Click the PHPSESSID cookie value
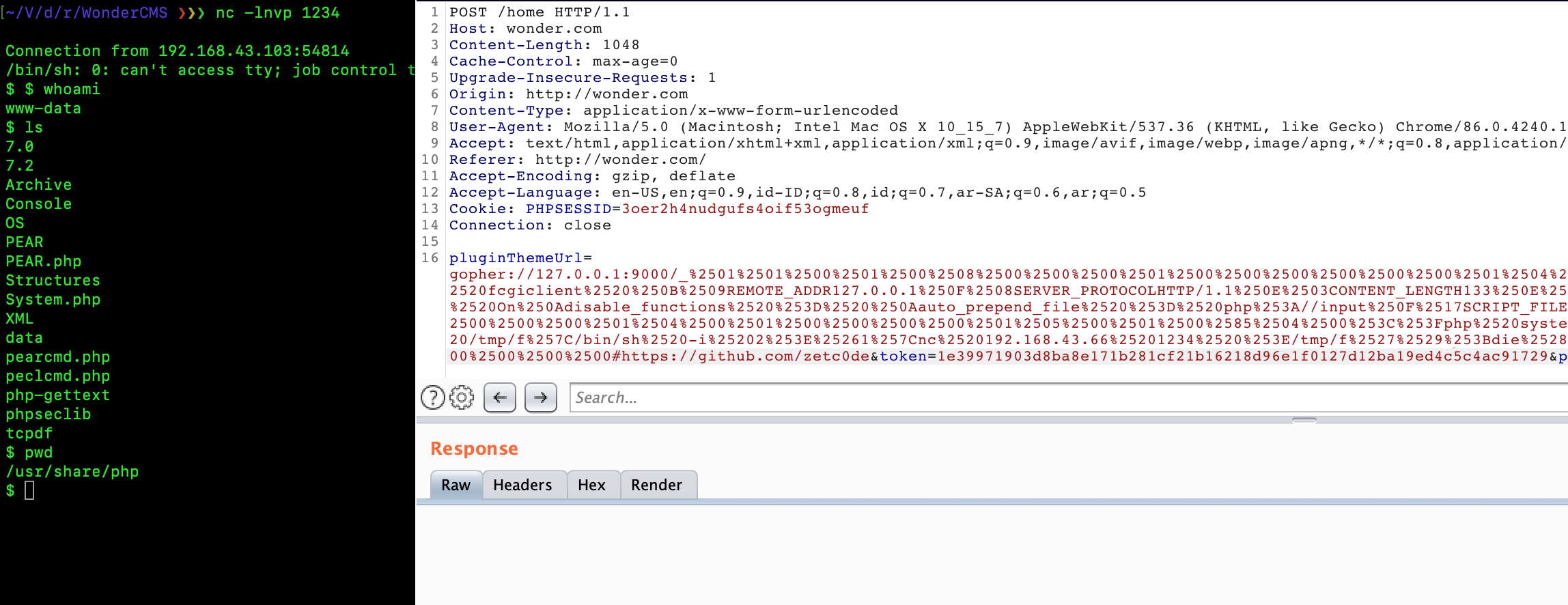Screen dimensions: 1568x605 click(x=745, y=209)
